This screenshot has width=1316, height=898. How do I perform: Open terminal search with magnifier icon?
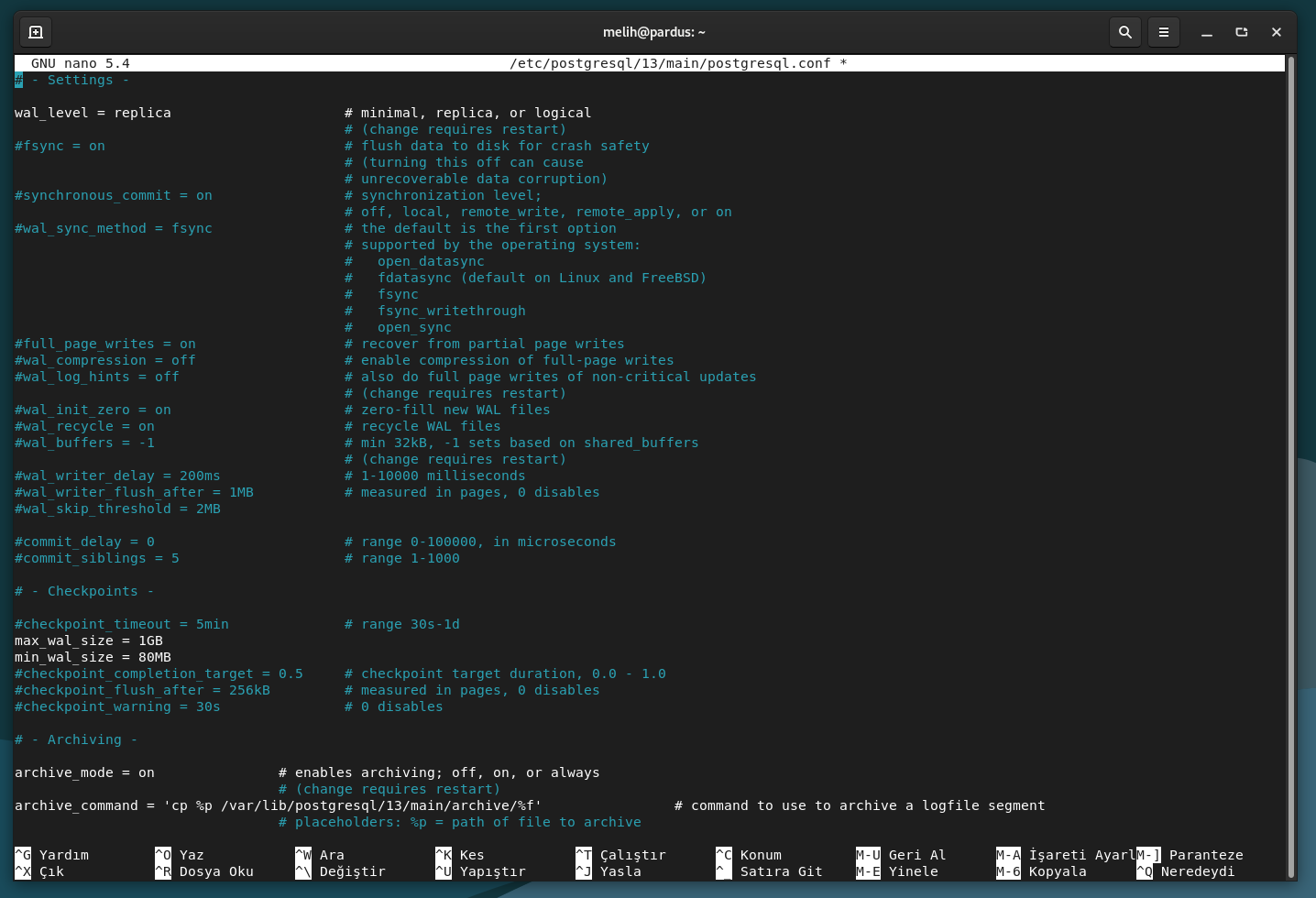1125,32
